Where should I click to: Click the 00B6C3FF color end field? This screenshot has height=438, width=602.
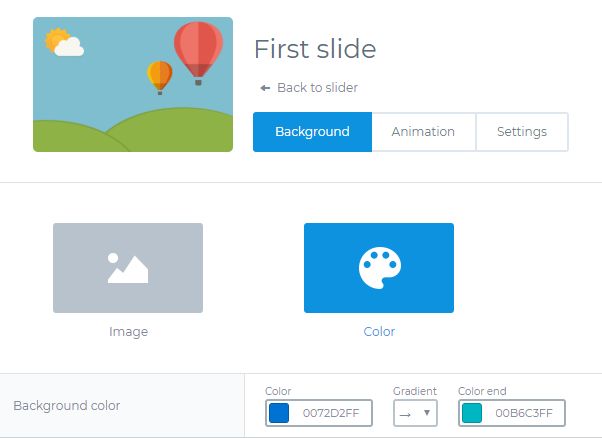tap(523, 413)
